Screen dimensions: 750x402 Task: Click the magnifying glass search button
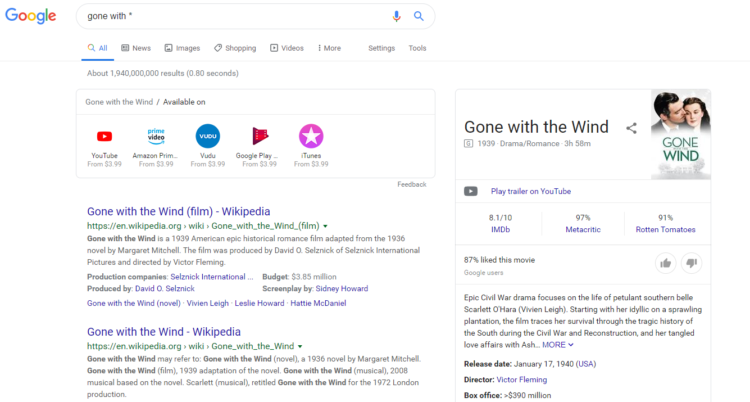(418, 16)
